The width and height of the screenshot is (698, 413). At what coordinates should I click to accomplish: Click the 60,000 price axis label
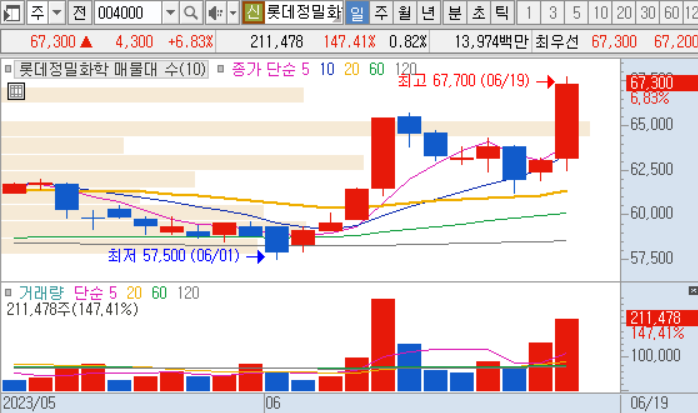(651, 213)
